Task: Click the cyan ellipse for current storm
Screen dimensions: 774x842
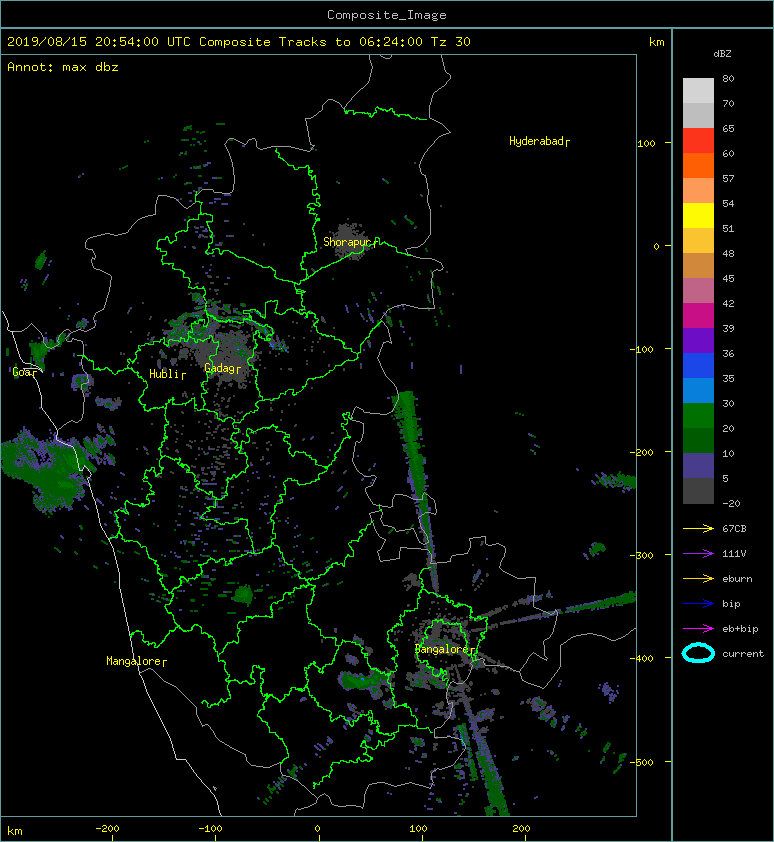Action: pos(698,653)
